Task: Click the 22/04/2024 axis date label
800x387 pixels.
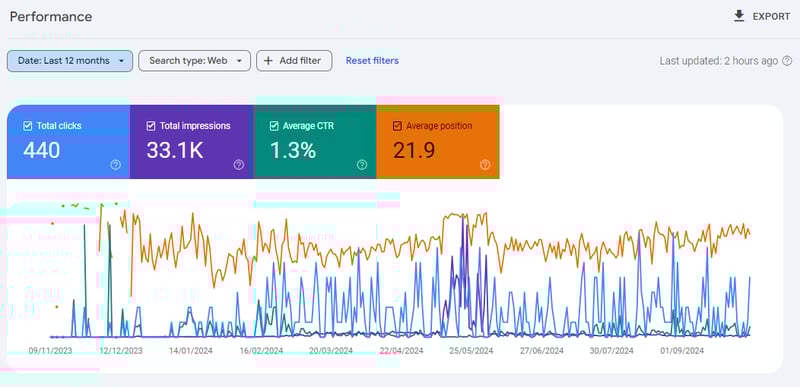Action: (402, 351)
